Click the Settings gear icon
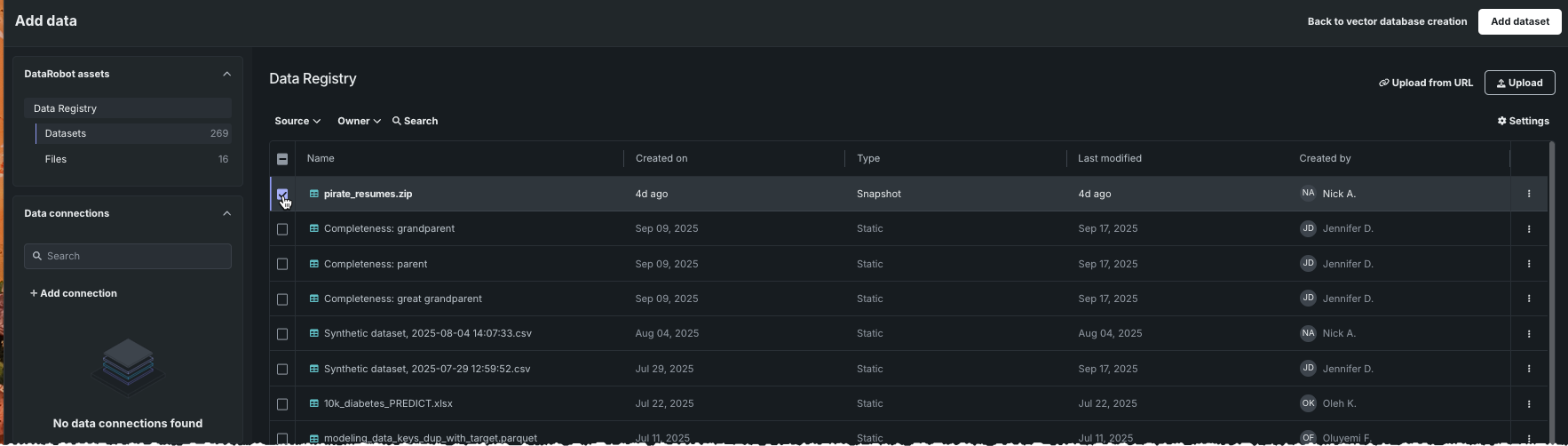The width and height of the screenshot is (1568, 446). point(1502,121)
